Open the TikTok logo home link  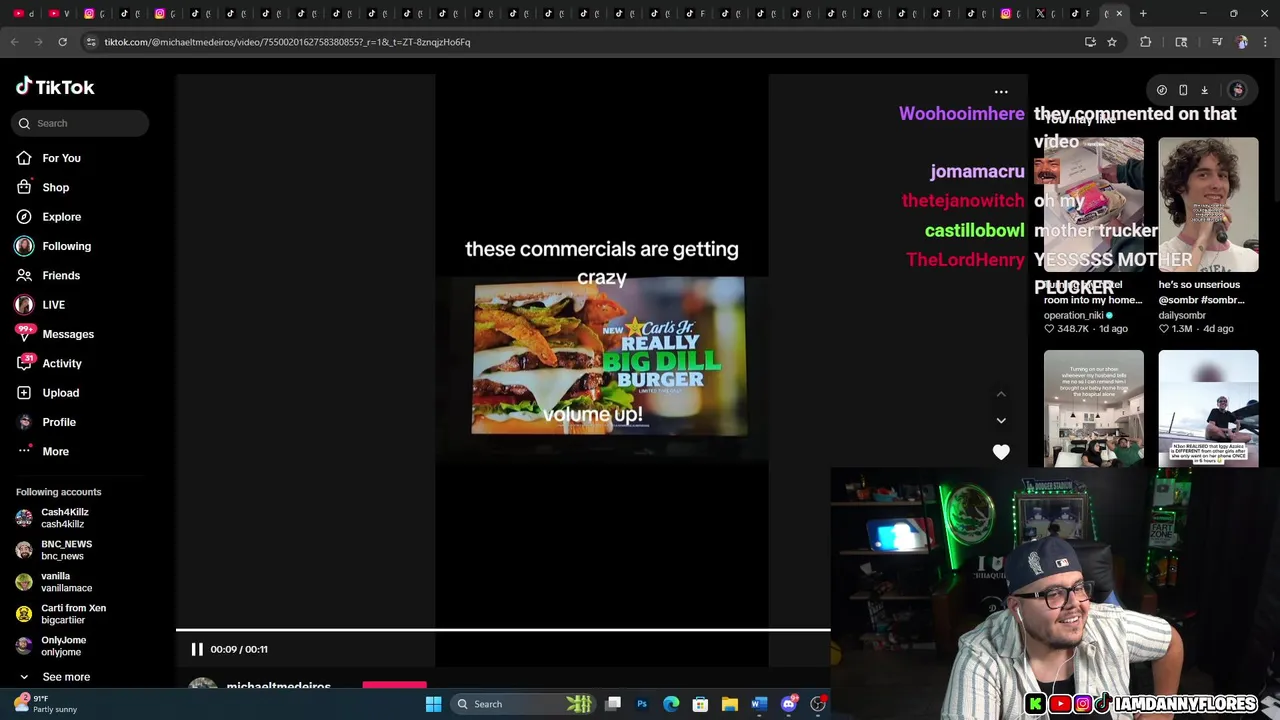click(x=55, y=87)
